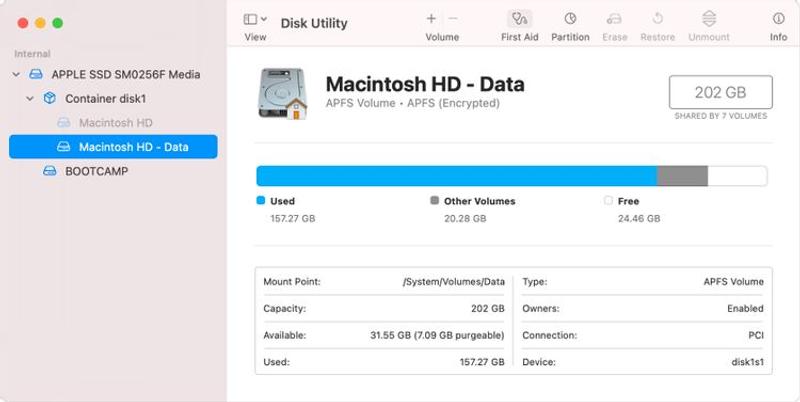Add a volume with the plus icon
The width and height of the screenshot is (800, 402).
[431, 19]
